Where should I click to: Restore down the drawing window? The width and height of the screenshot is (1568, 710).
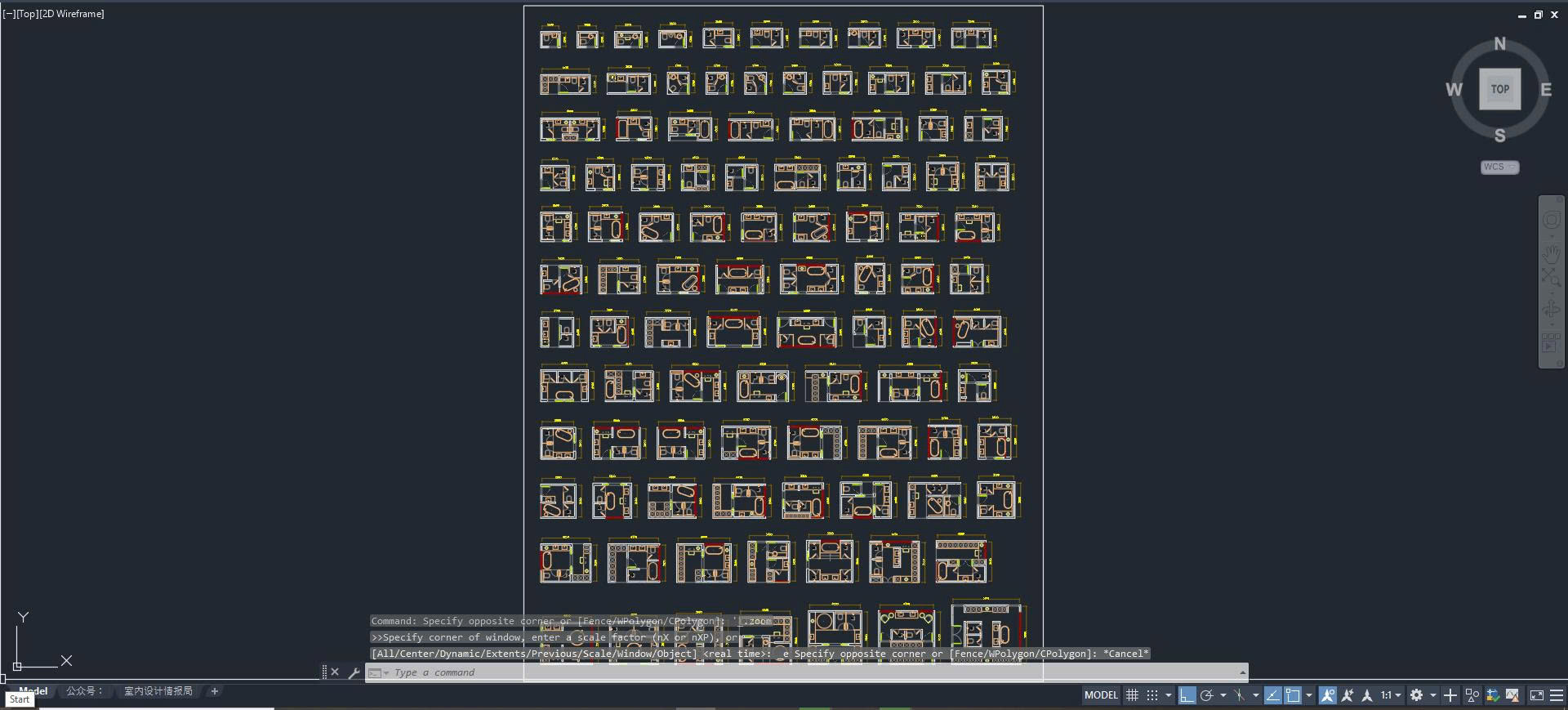pos(1538,15)
